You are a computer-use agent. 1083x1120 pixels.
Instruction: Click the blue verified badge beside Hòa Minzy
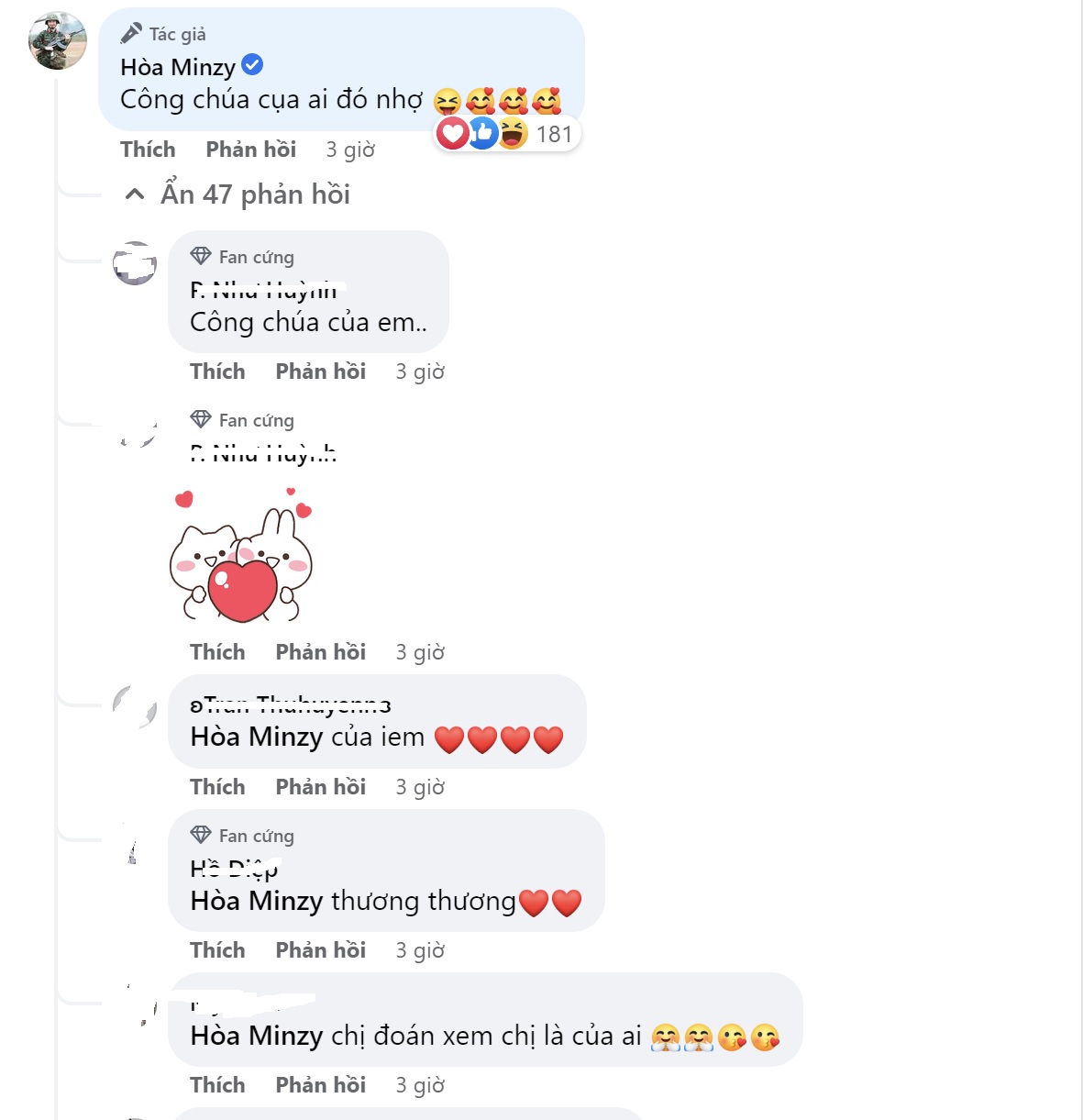coord(252,65)
